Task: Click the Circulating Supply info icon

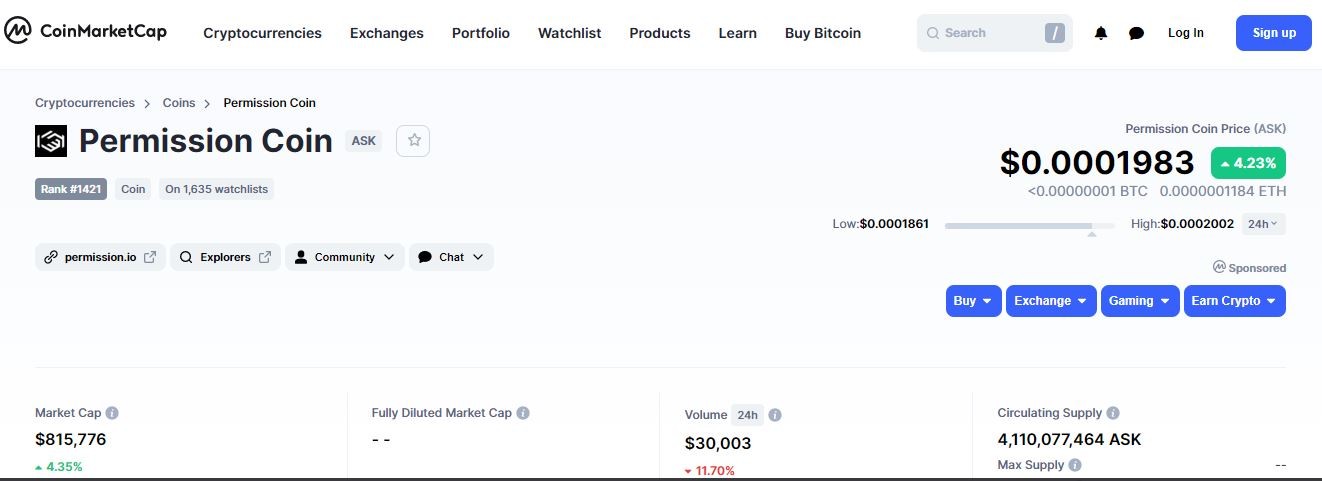Action: 1113,413
